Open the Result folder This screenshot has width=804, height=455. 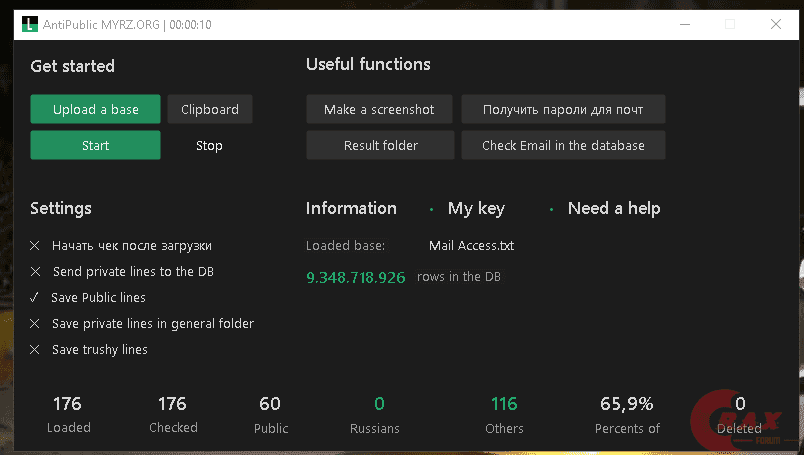pyautogui.click(x=380, y=145)
